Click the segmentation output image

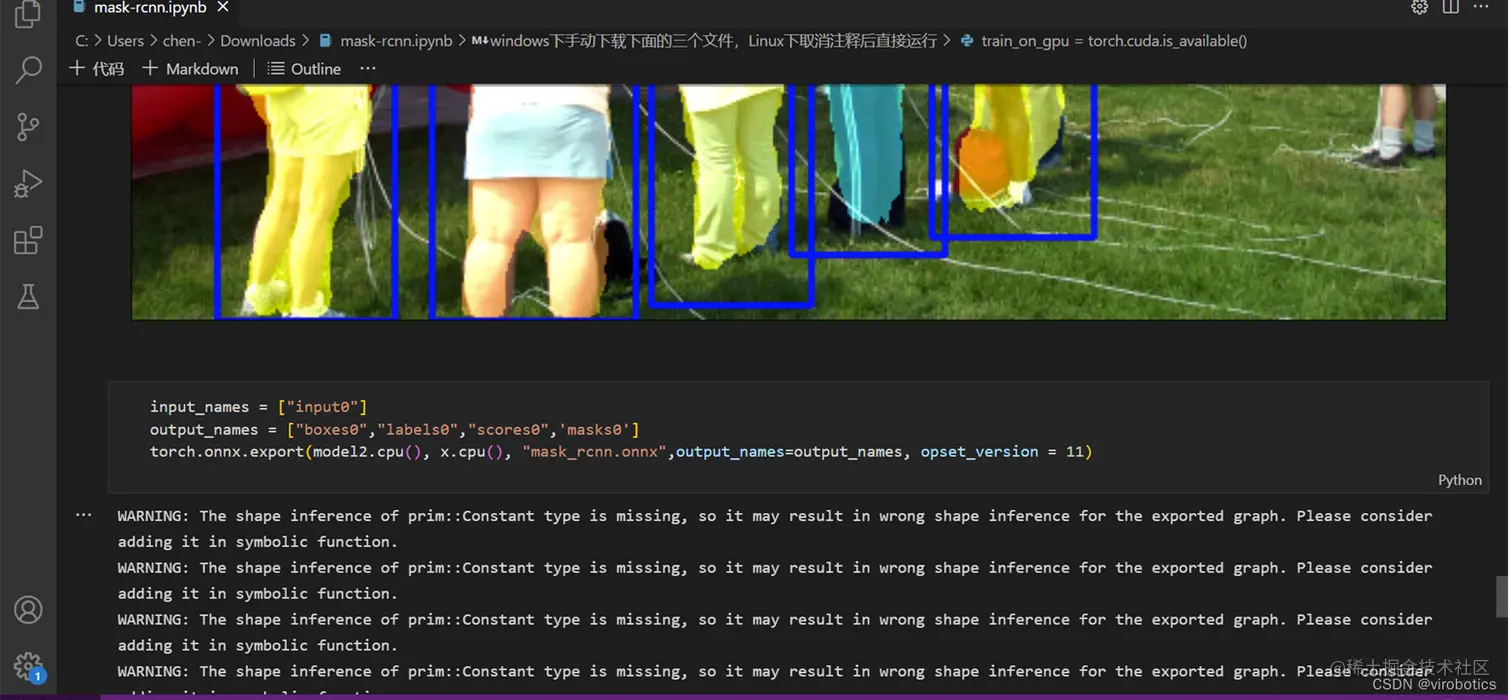788,202
